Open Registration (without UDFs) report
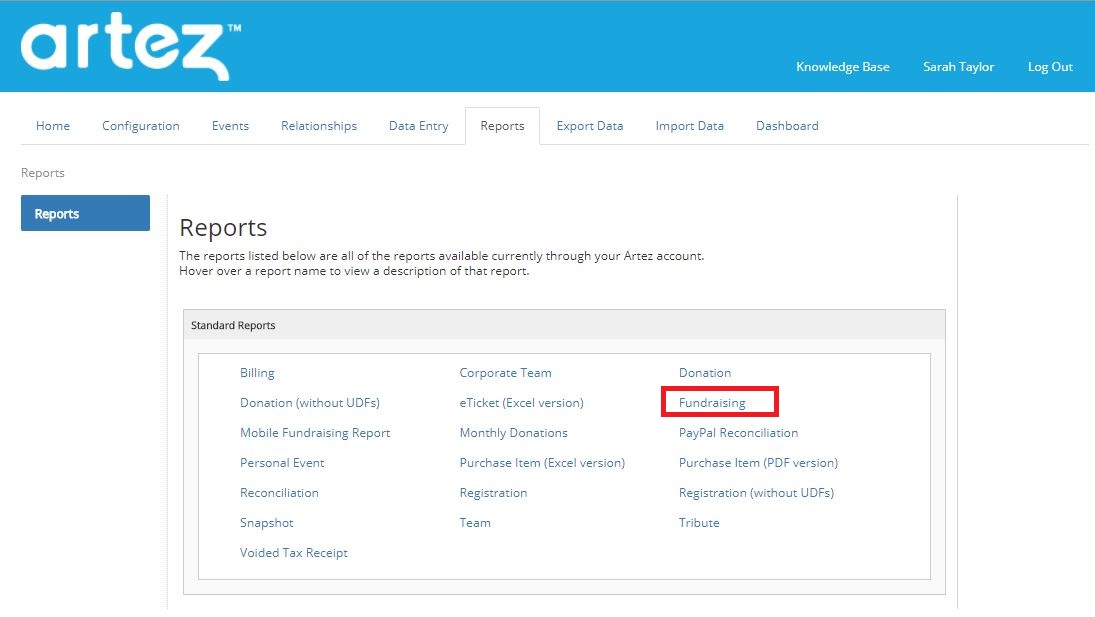The image size is (1095, 617). point(756,493)
